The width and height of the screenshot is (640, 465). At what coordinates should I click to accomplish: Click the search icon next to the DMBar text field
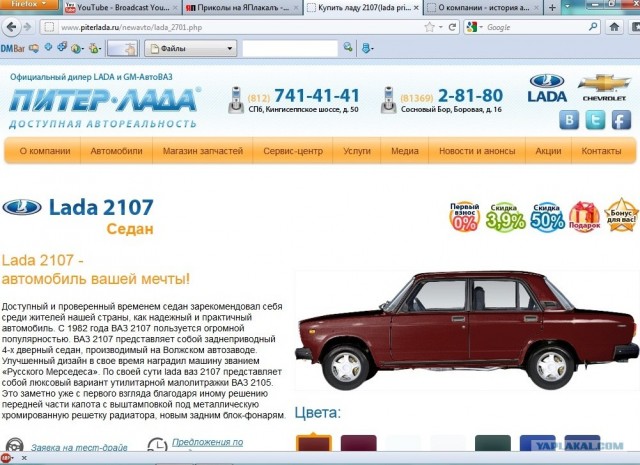coord(348,47)
